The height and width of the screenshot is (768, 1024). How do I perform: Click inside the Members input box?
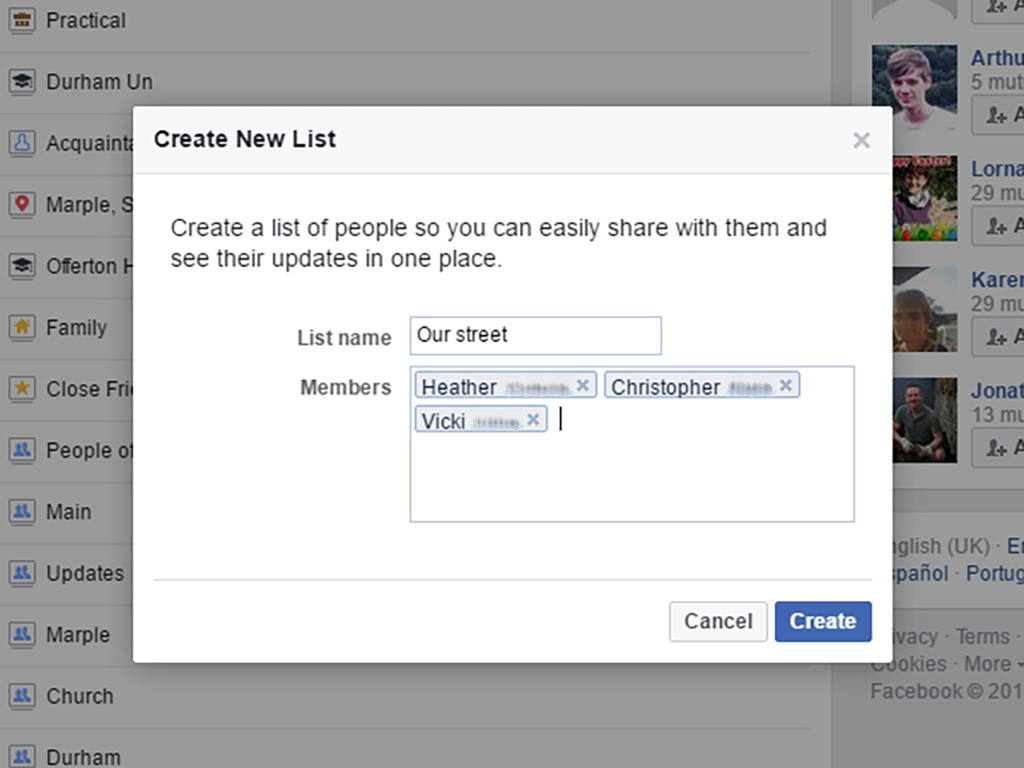coord(700,470)
